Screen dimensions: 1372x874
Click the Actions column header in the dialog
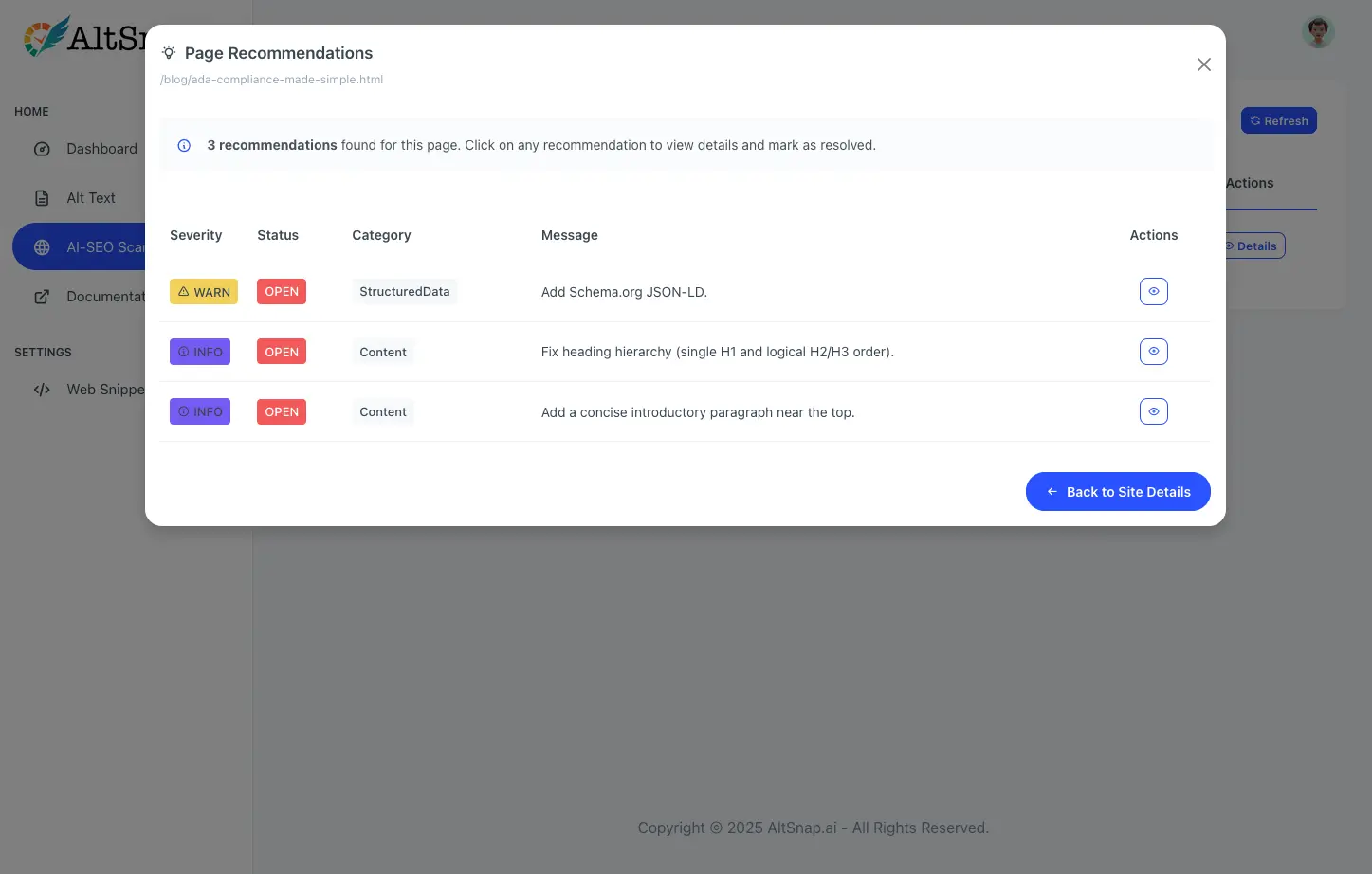[x=1154, y=235]
